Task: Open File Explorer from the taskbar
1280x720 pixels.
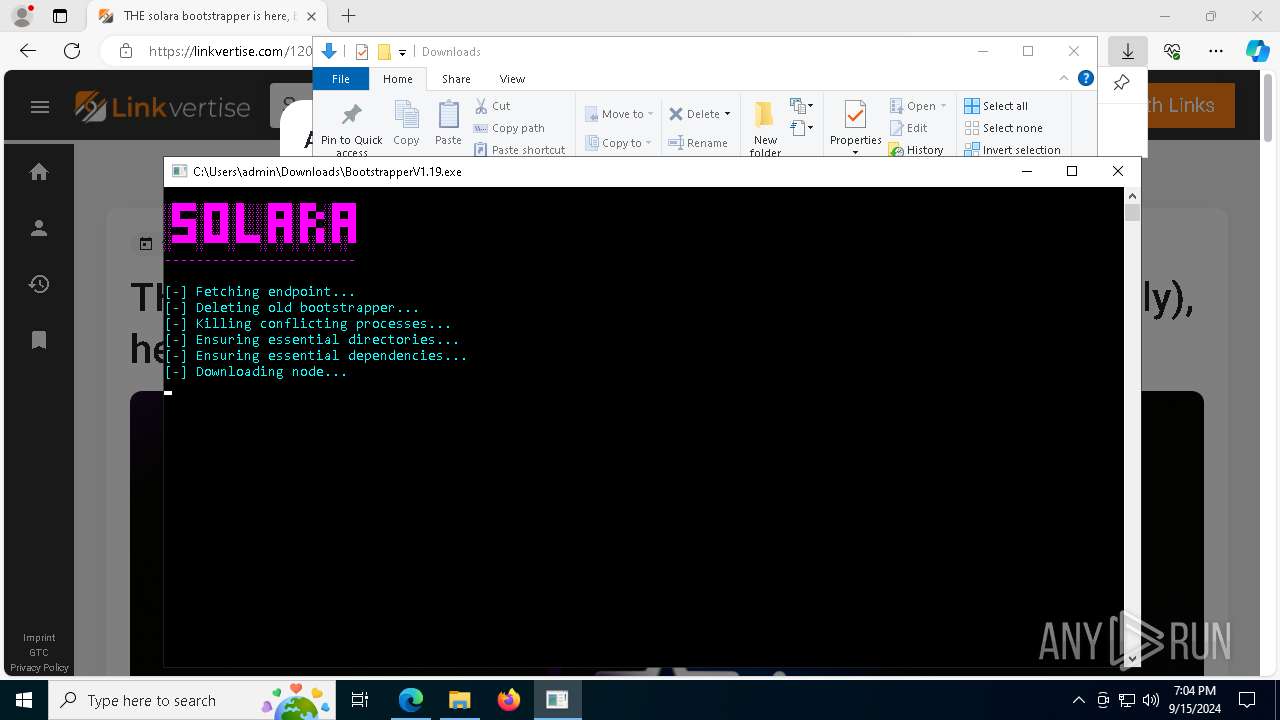Action: 459,700
